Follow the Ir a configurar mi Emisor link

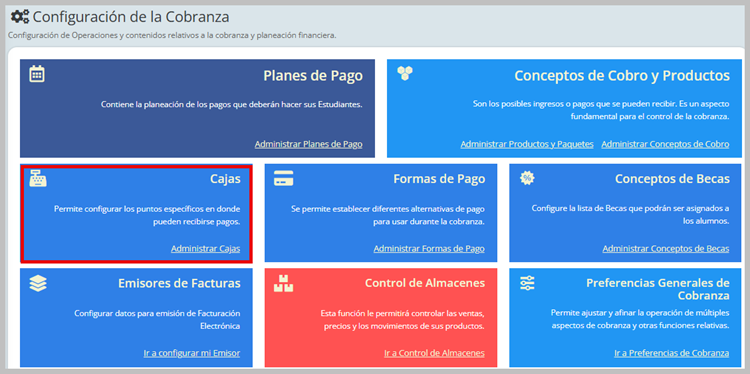[x=192, y=353]
